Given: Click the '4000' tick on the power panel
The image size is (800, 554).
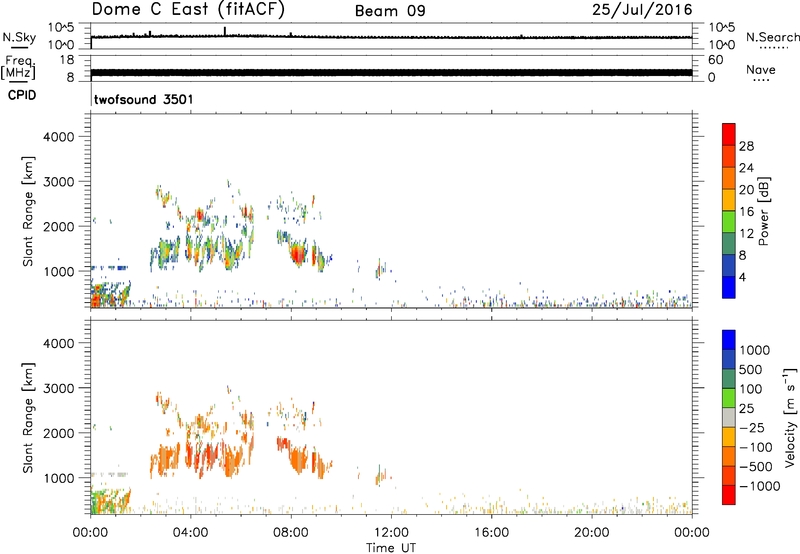Looking at the screenshot, I should tap(59, 137).
